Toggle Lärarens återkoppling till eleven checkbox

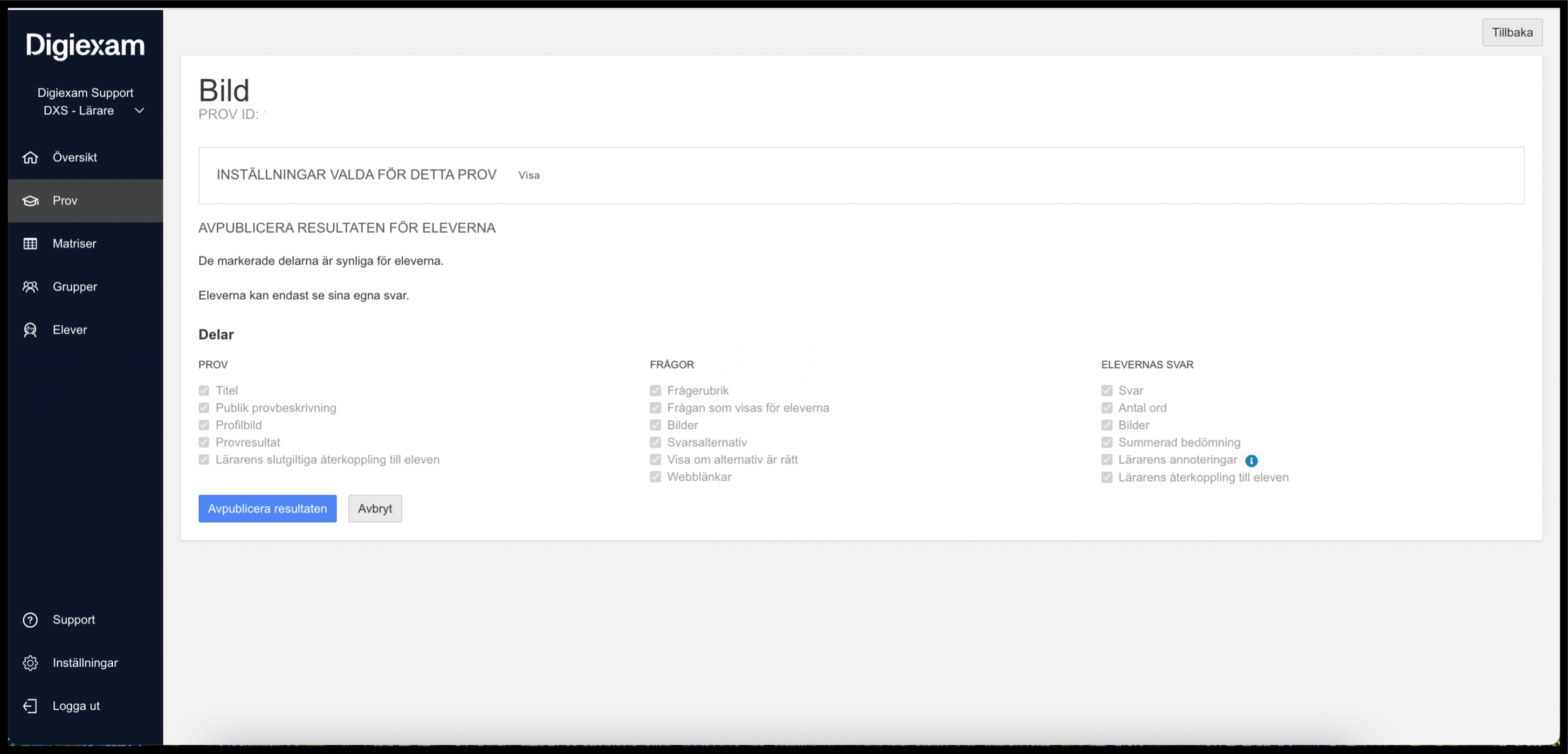1107,477
